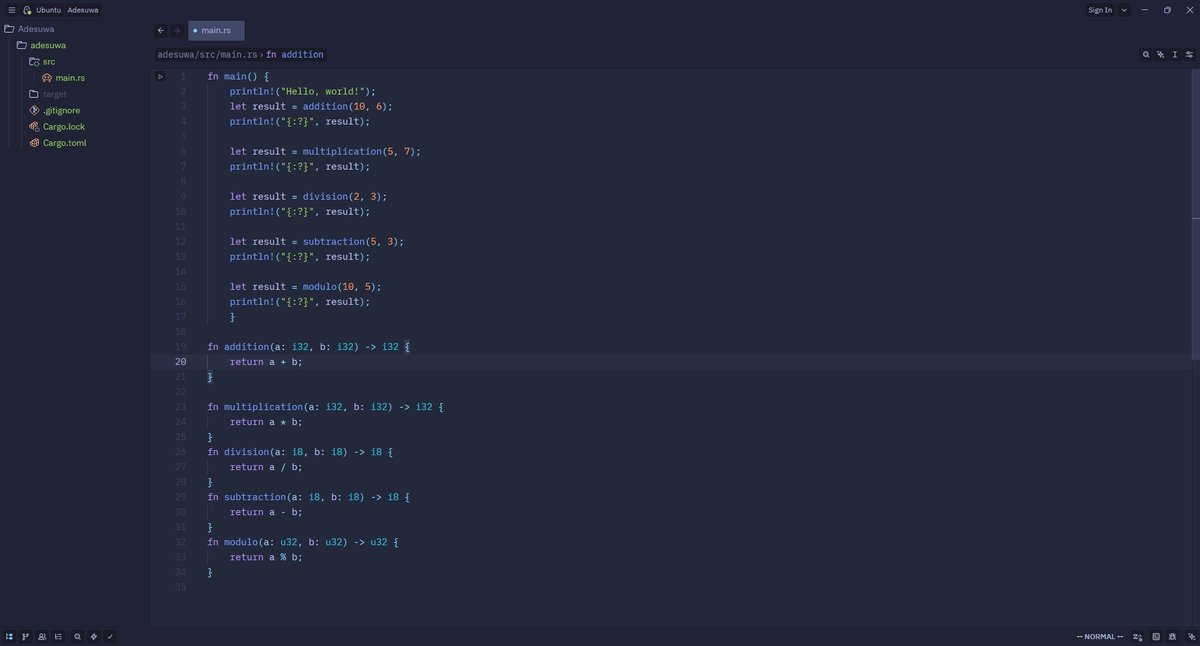
Task: Open project search magnifier in status bar
Action: coord(77,636)
